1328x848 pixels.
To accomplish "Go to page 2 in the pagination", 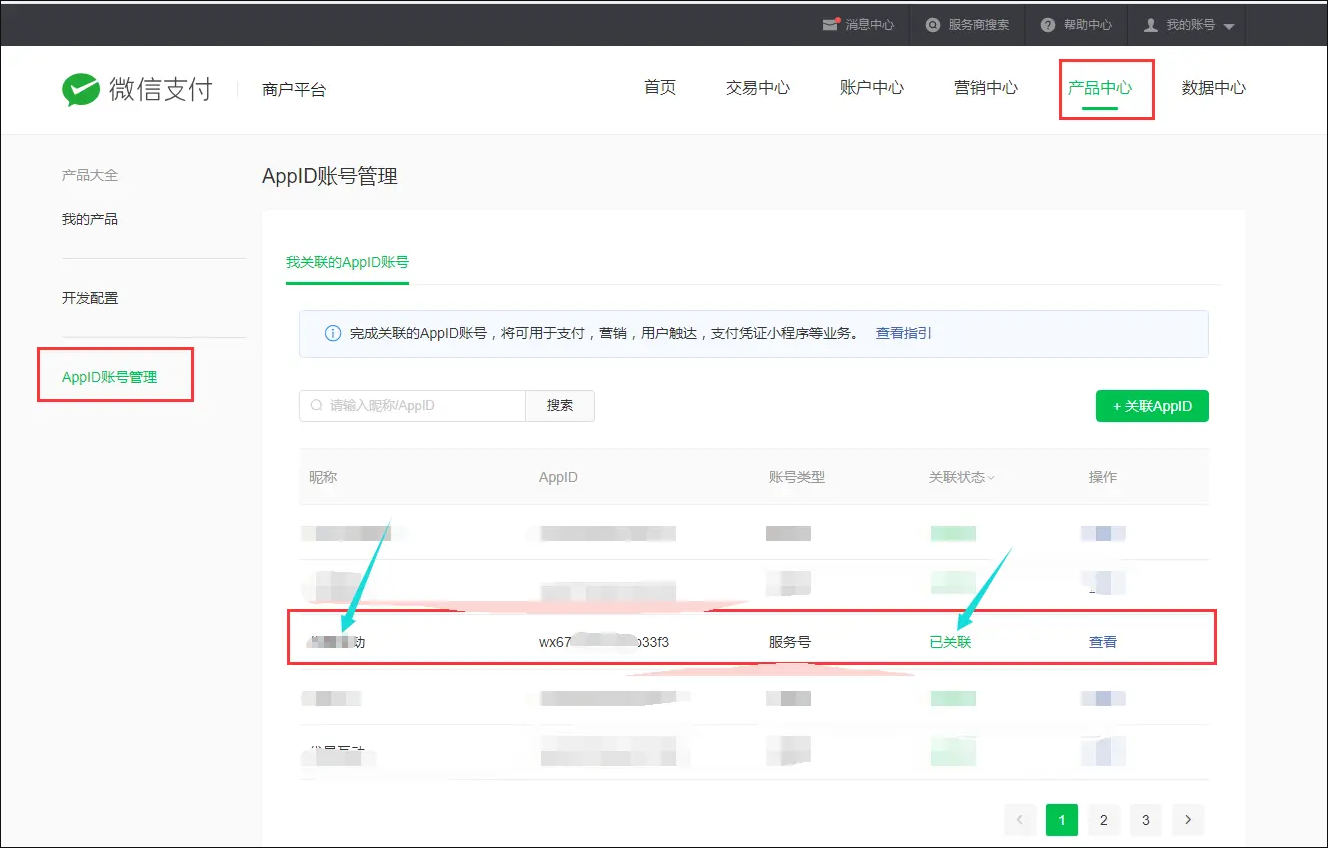I will 1104,820.
